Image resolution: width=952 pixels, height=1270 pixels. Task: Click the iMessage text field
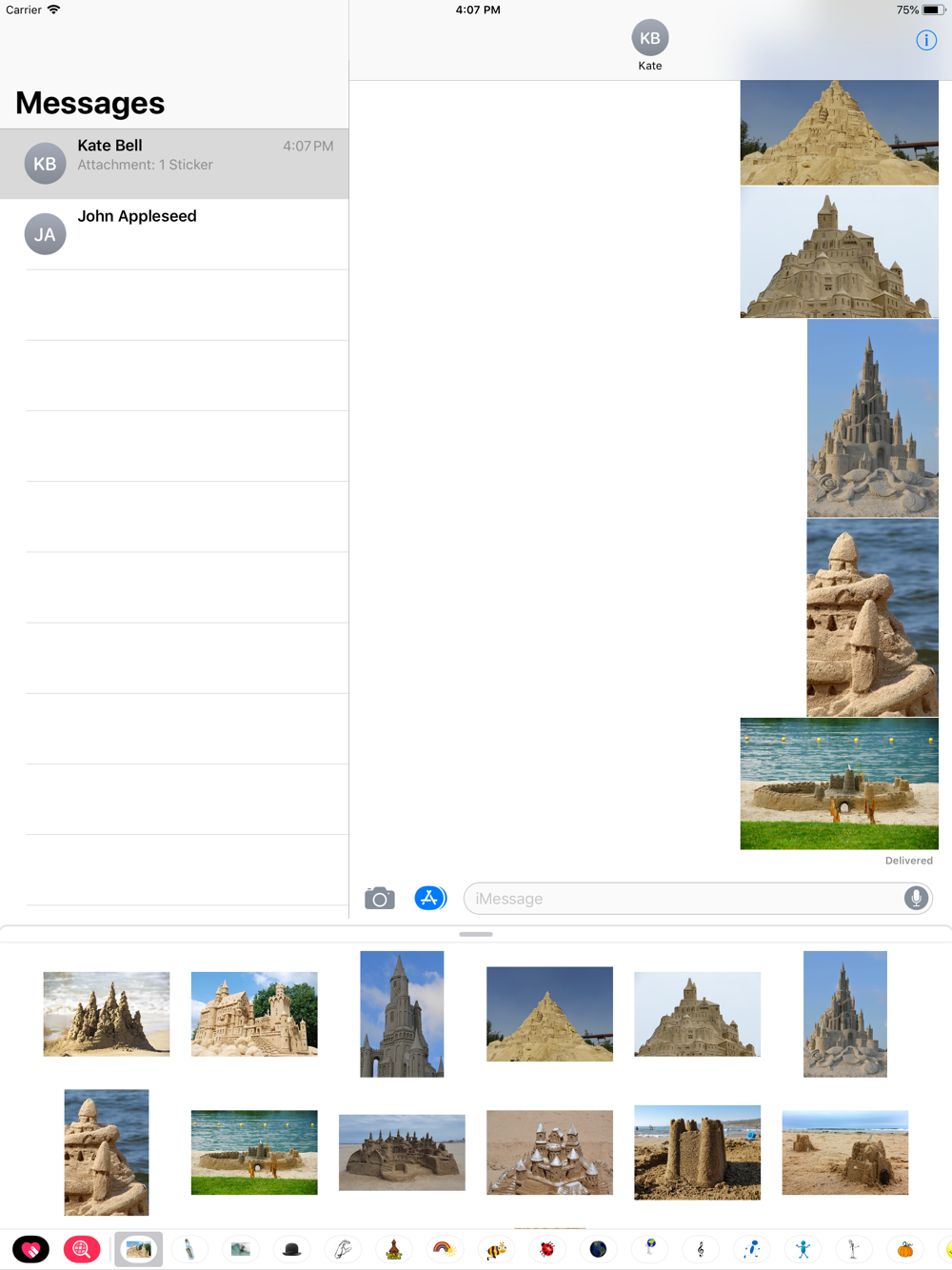[x=698, y=898]
